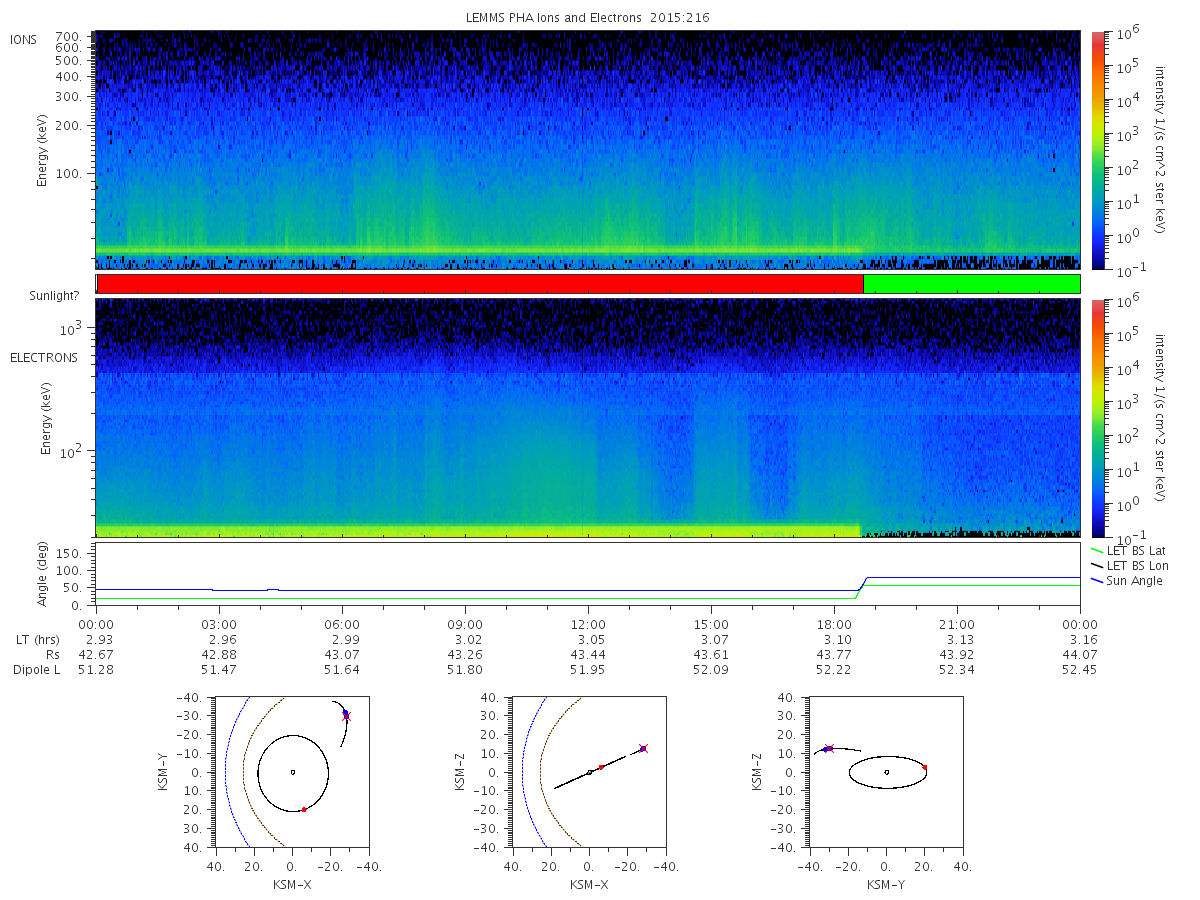Viewport: 1200px width, 900px height.
Task: Click the green segment of the sunlight bar
Action: tap(971, 284)
